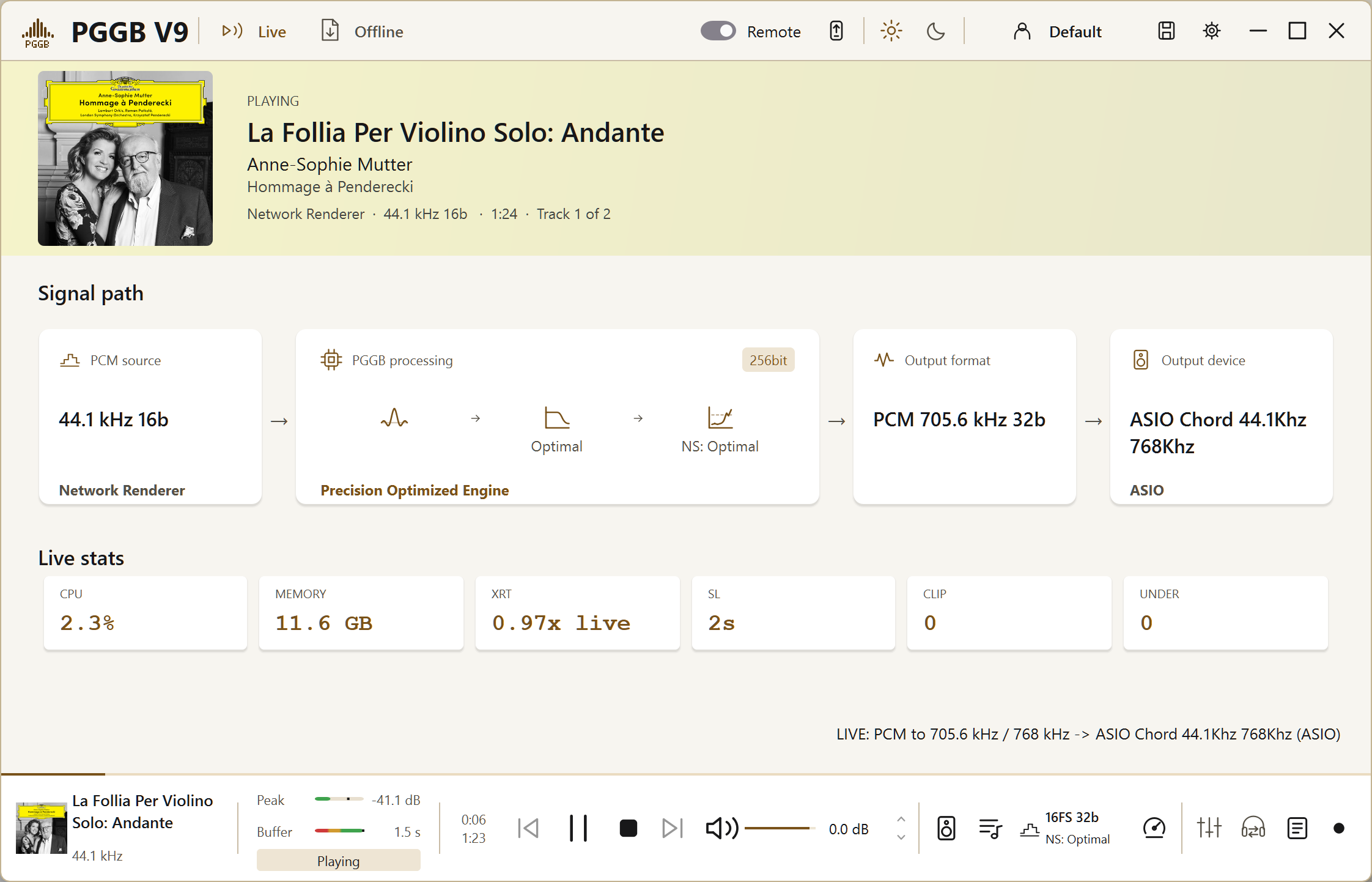This screenshot has width=1372, height=882.
Task: Stop playback
Action: (628, 829)
